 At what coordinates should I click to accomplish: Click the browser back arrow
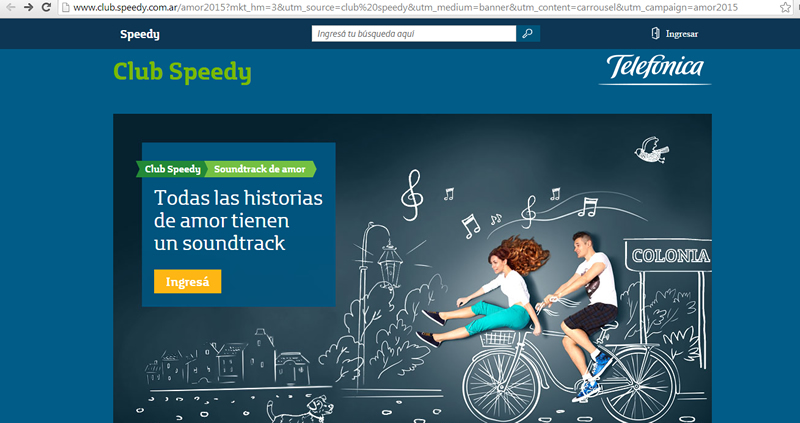tap(11, 7)
